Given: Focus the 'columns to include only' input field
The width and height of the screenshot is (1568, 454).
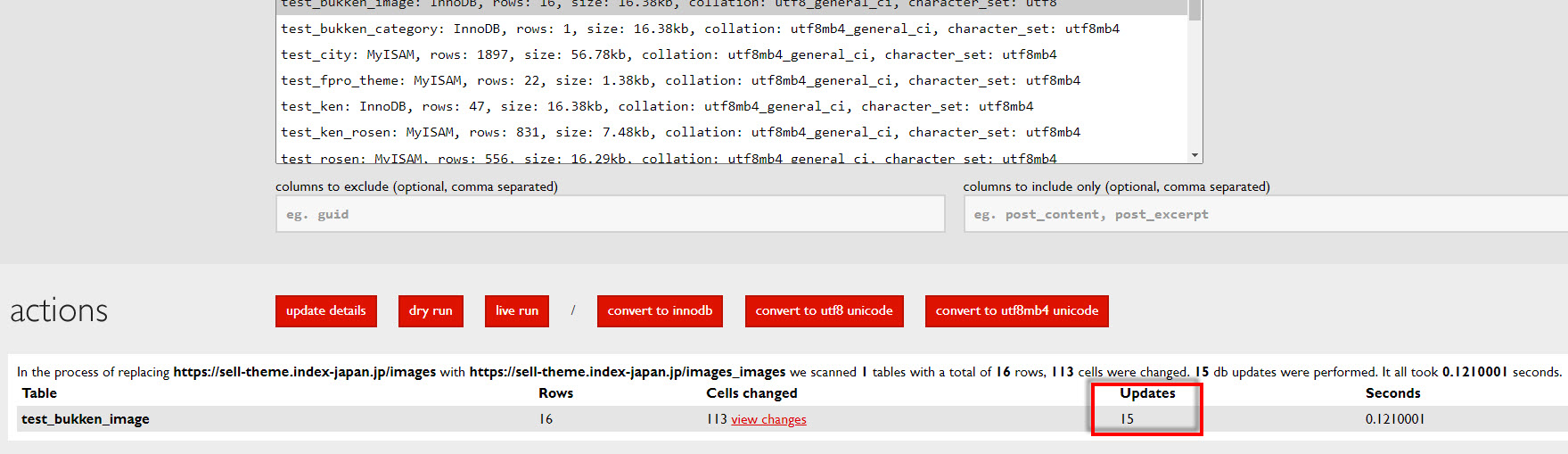Looking at the screenshot, I should (1264, 215).
